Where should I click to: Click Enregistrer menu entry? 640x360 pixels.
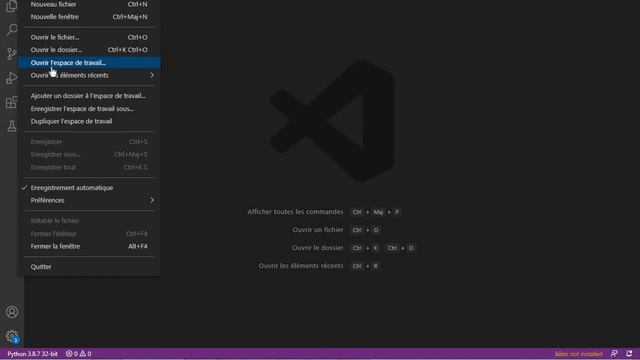coord(89,142)
